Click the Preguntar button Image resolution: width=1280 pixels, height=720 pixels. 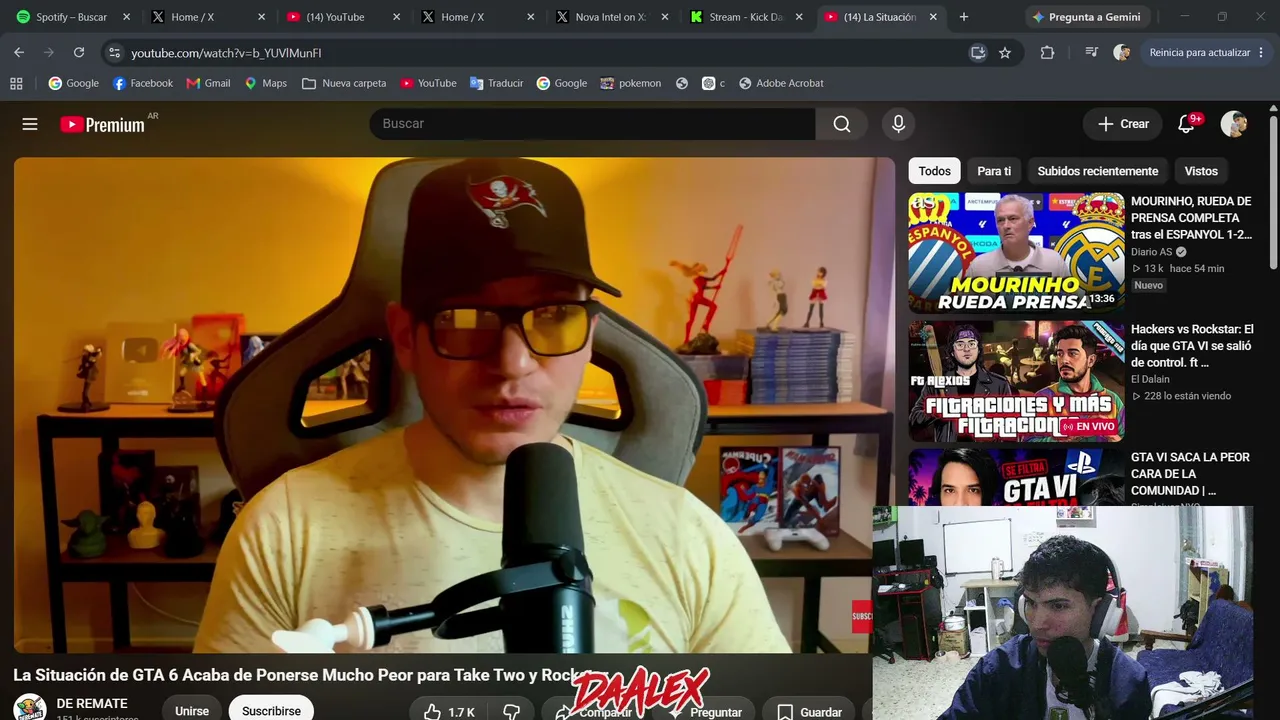(x=704, y=711)
